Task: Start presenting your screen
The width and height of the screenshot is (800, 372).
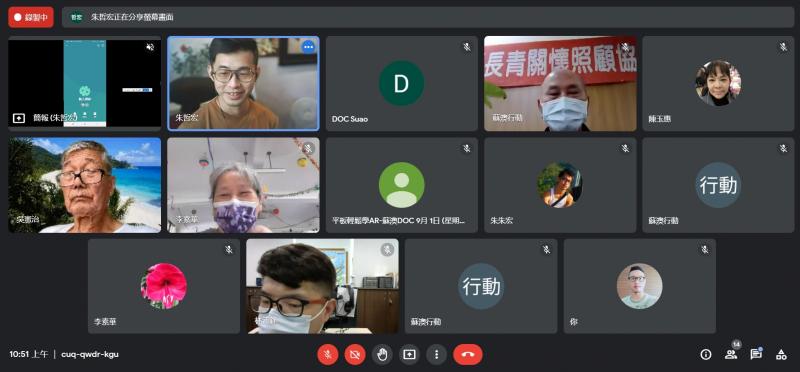Action: [x=409, y=354]
